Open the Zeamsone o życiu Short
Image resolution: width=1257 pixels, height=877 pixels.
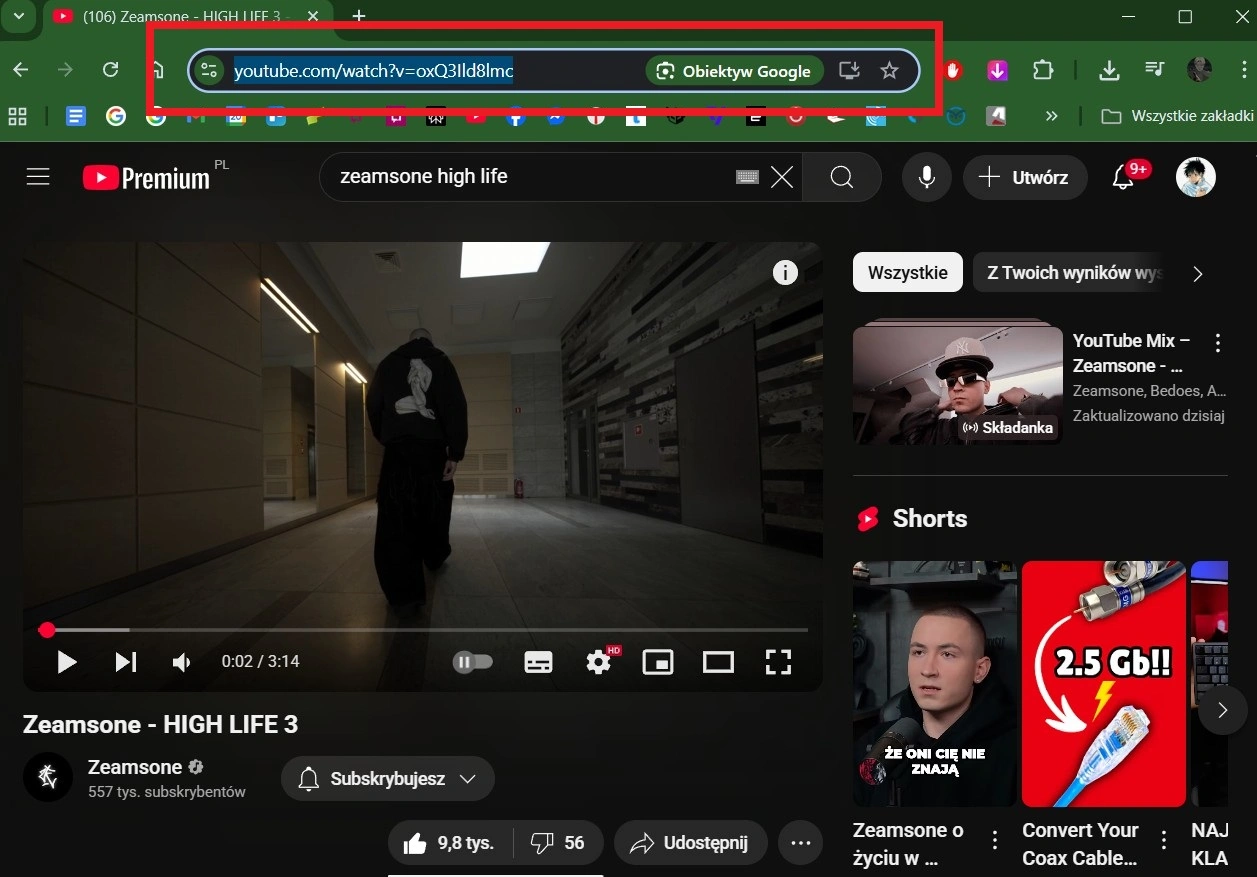(933, 684)
